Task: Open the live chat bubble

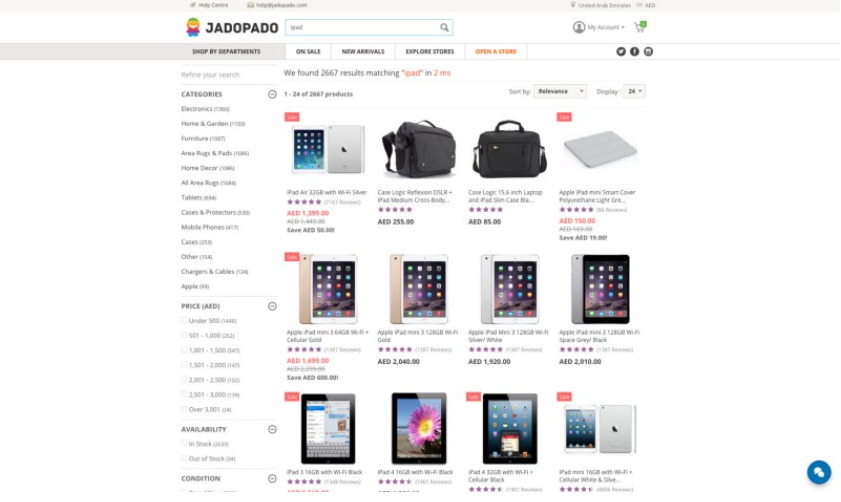Action: [x=819, y=472]
